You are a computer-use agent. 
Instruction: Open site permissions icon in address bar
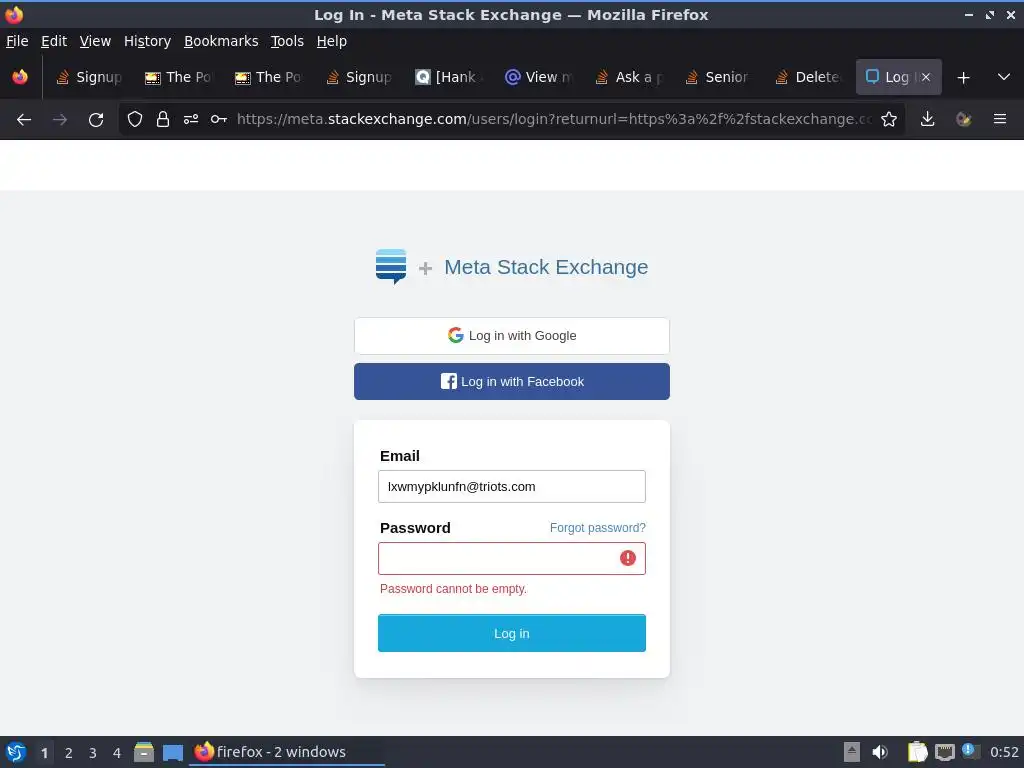click(x=191, y=119)
